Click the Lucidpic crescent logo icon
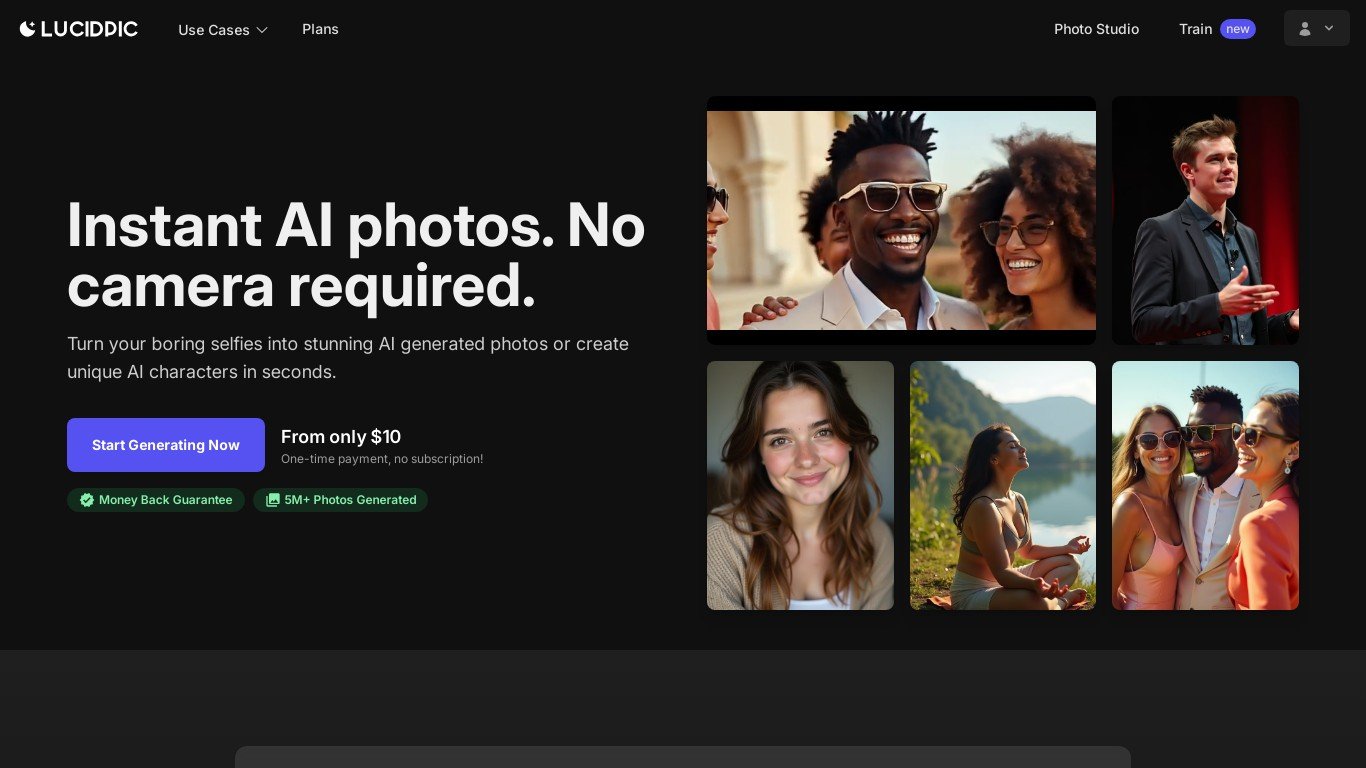The image size is (1366, 768). coord(28,29)
